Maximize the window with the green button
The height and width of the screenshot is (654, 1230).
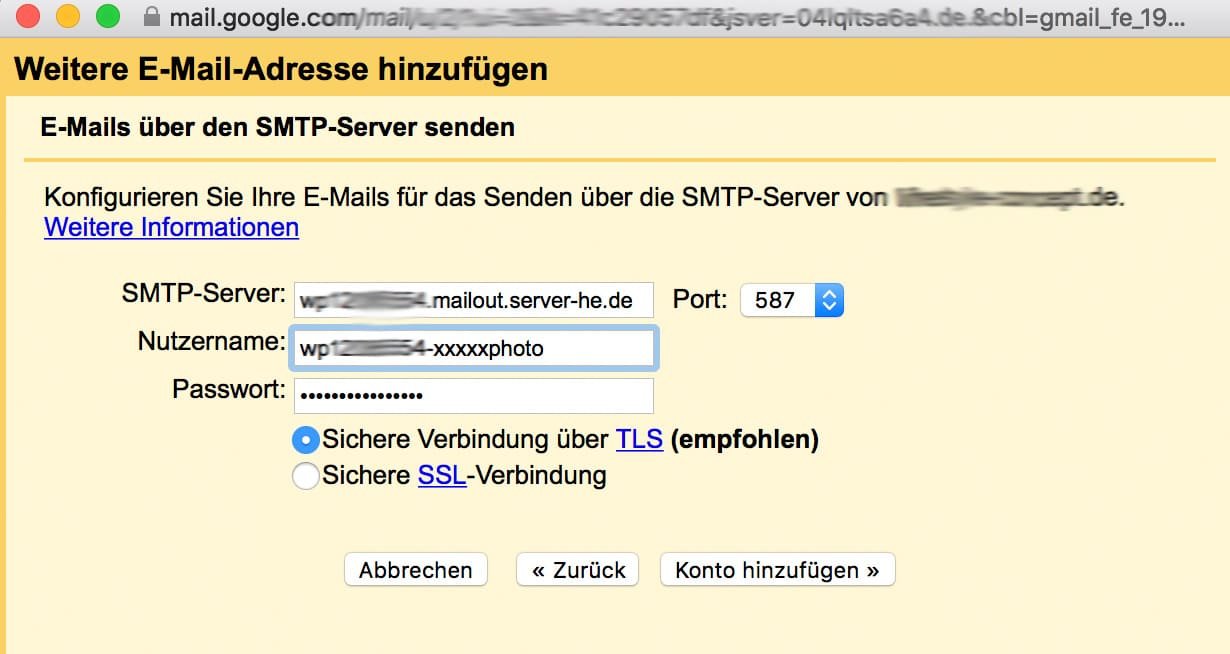(106, 17)
